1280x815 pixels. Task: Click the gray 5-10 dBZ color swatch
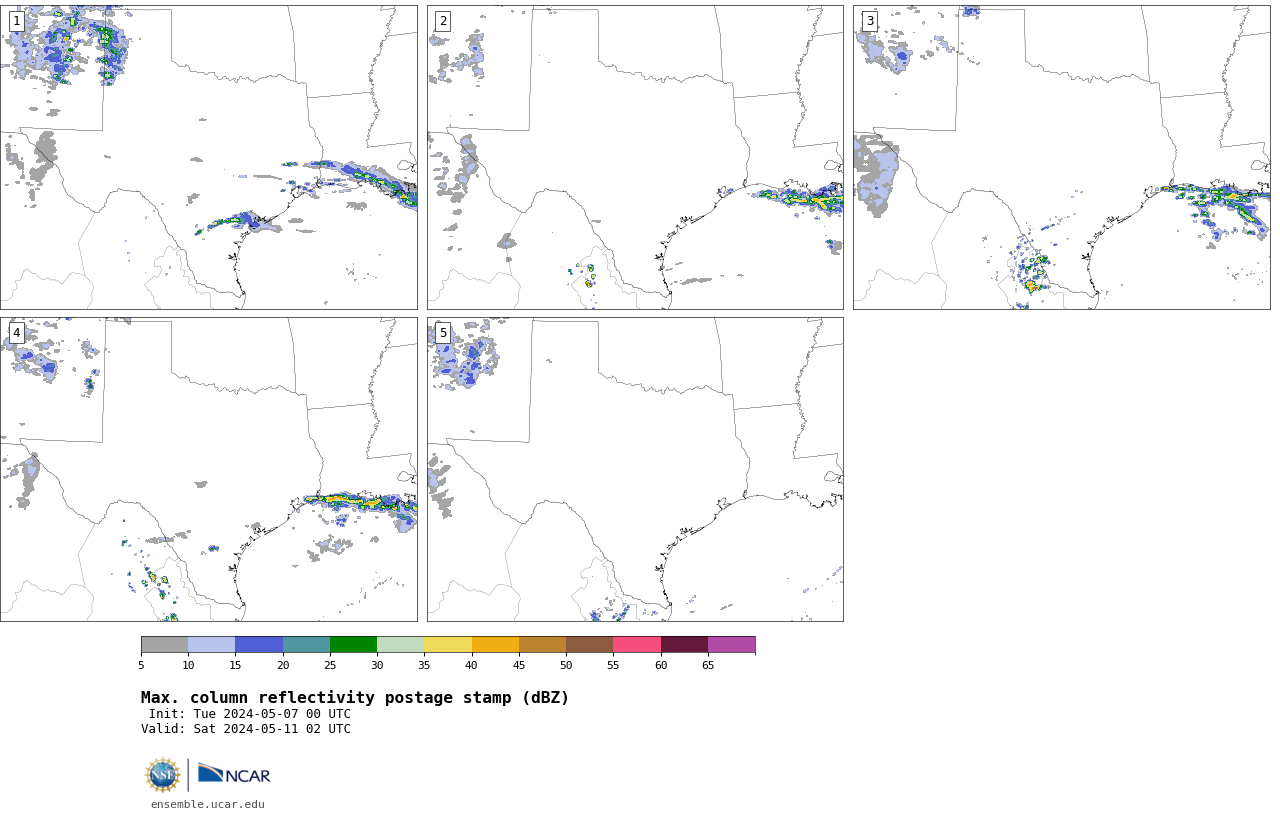point(164,644)
